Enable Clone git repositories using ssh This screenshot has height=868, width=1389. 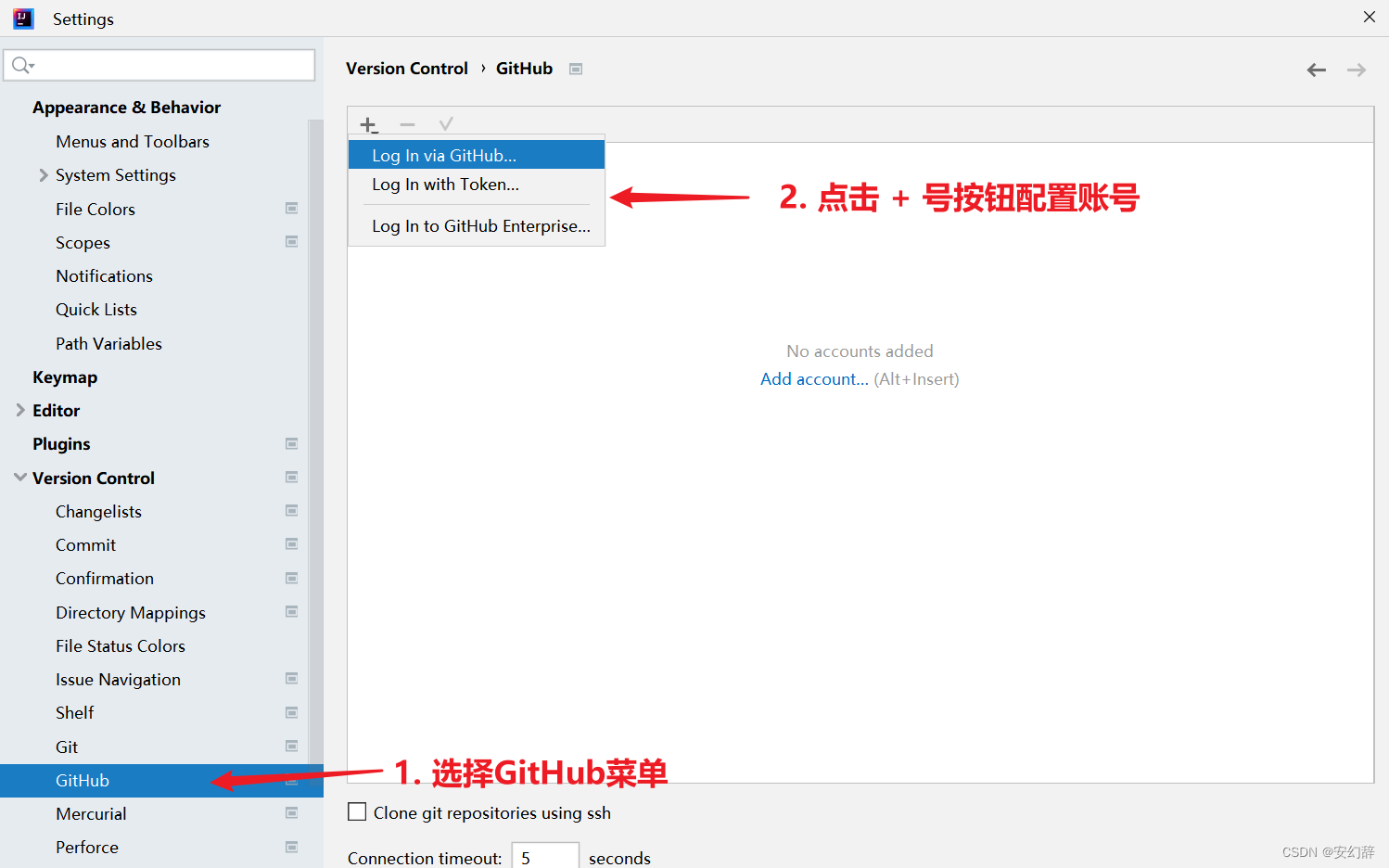pyautogui.click(x=357, y=812)
